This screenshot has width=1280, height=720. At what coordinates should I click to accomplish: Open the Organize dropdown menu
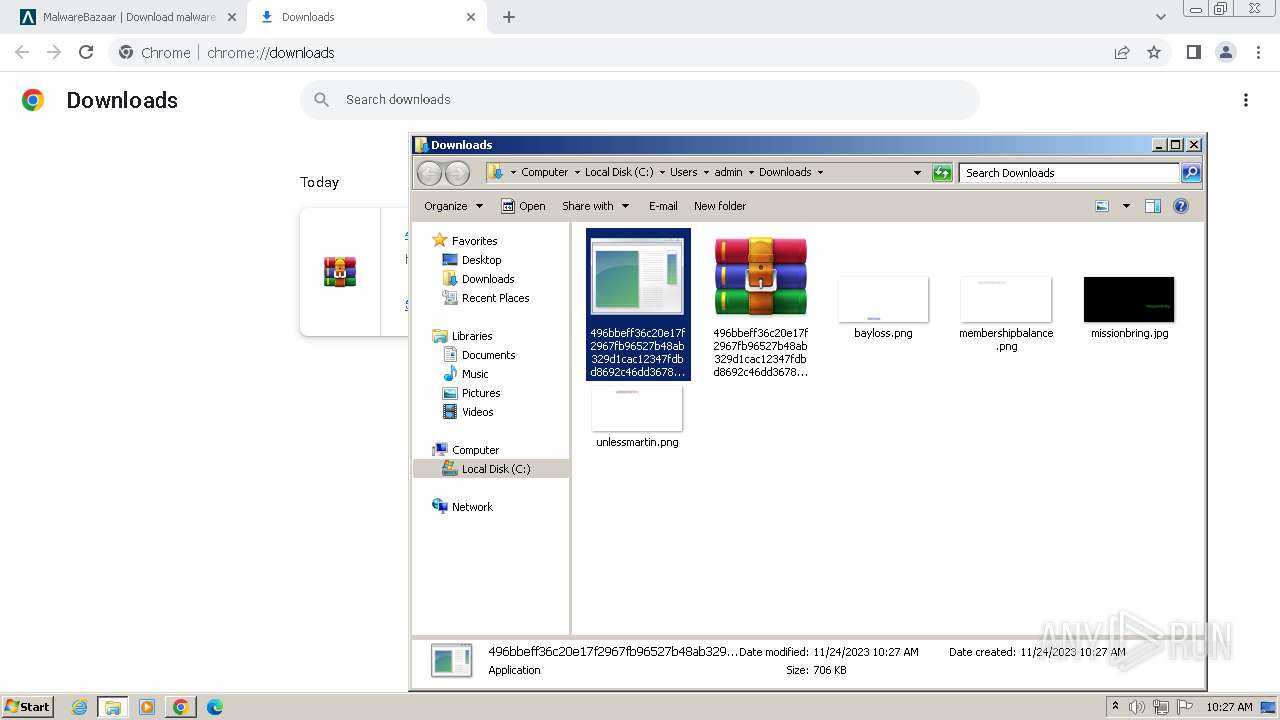[x=453, y=206]
